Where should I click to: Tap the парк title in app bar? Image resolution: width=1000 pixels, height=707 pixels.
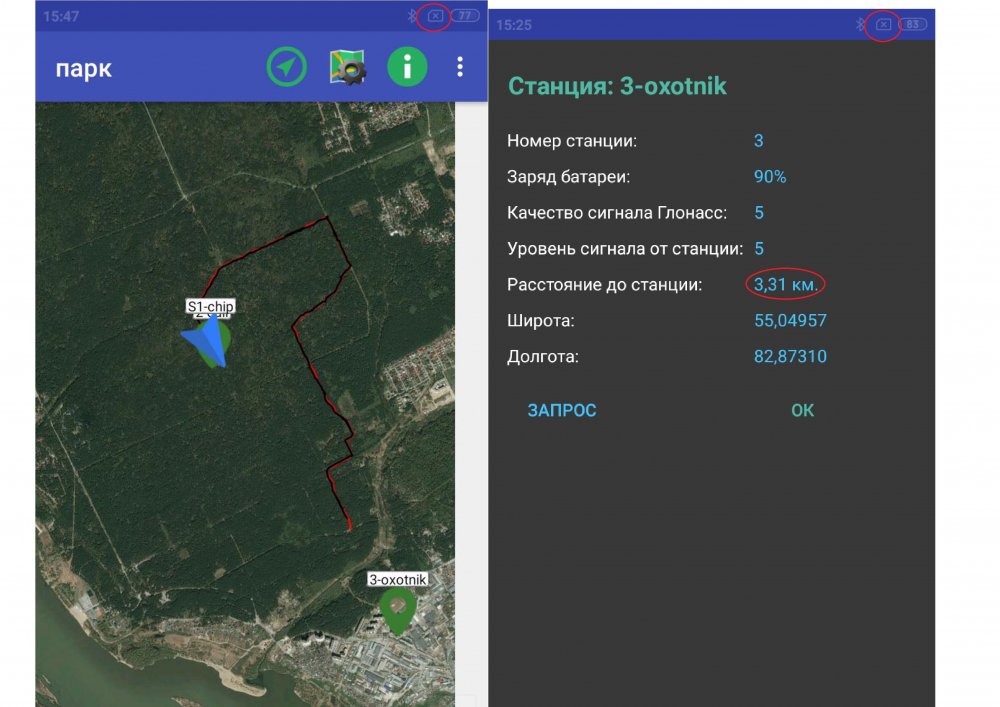point(83,68)
